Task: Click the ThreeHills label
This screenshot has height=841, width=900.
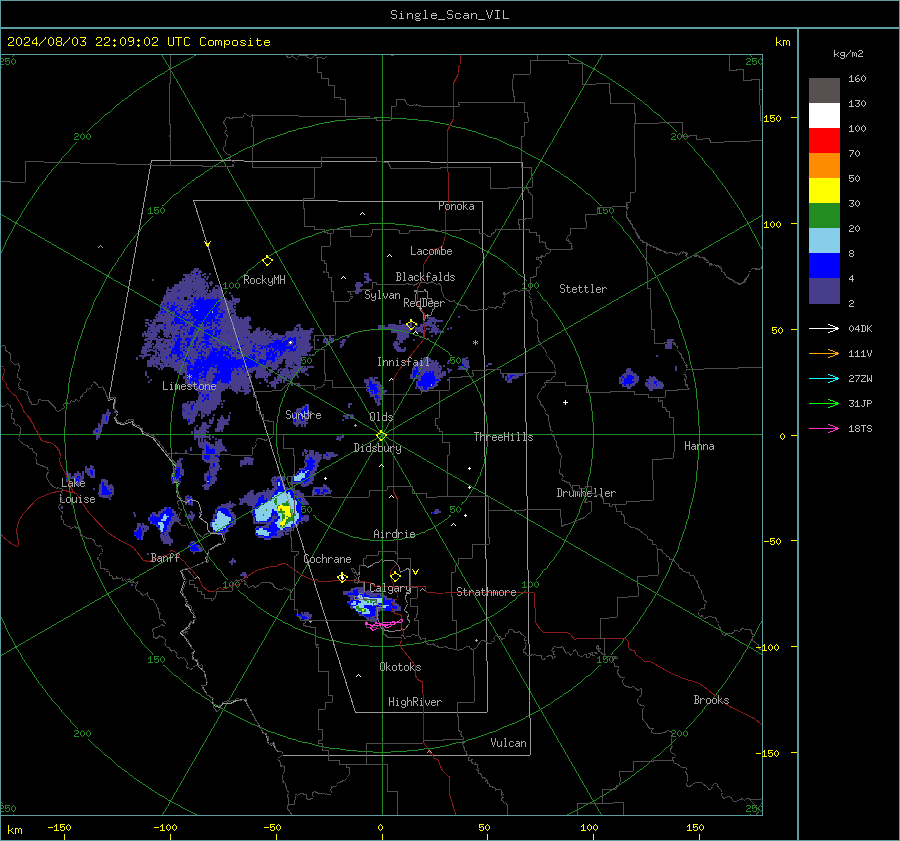Action: tap(503, 437)
